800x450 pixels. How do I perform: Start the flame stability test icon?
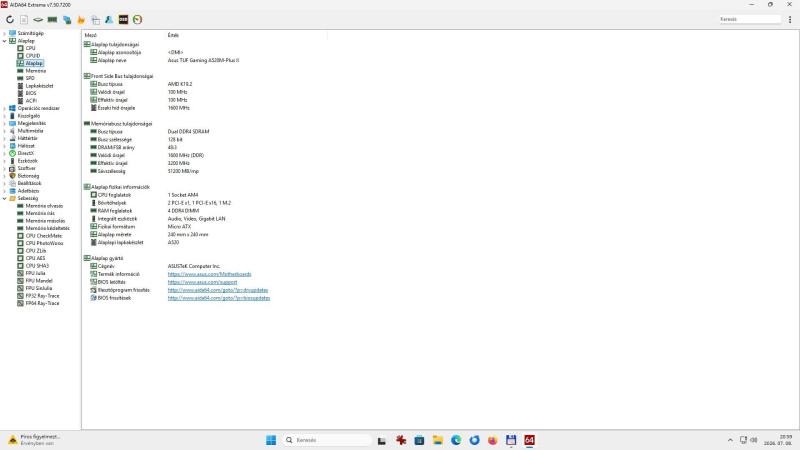[81, 19]
